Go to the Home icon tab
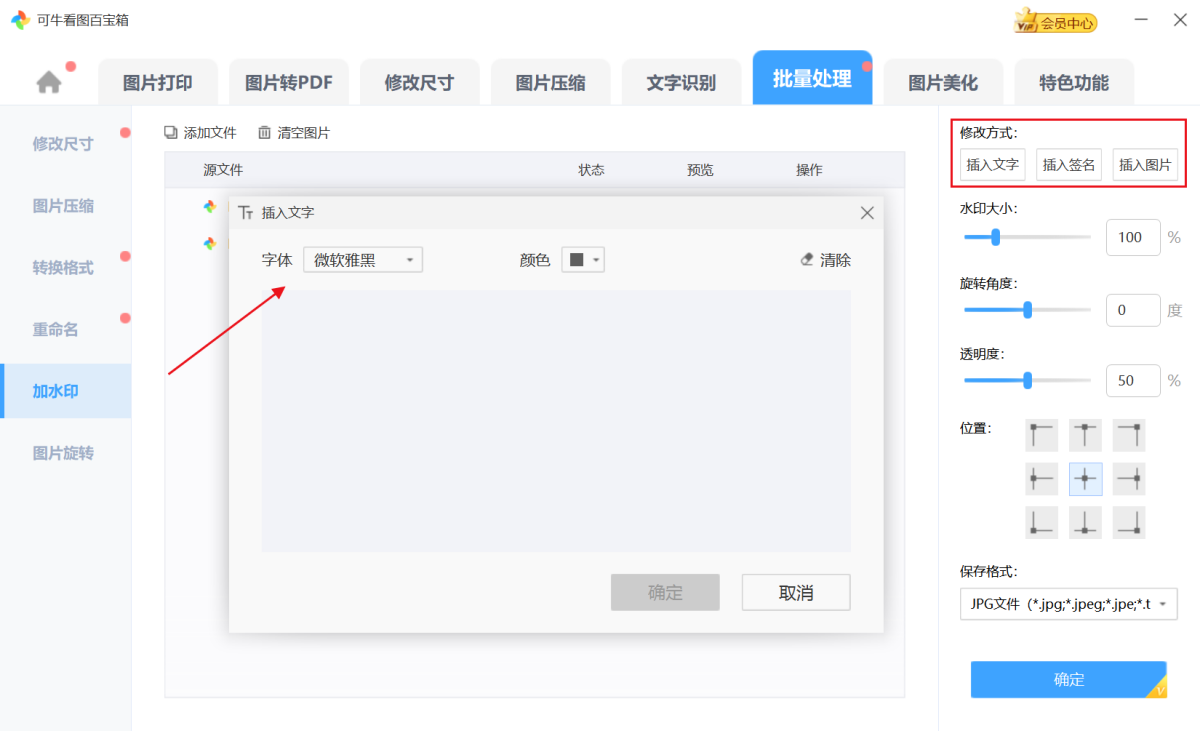The width and height of the screenshot is (1200, 731). pos(49,83)
